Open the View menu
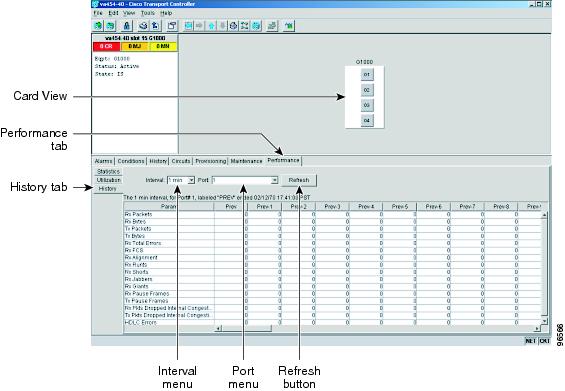The height and width of the screenshot is (391, 565). tap(129, 13)
